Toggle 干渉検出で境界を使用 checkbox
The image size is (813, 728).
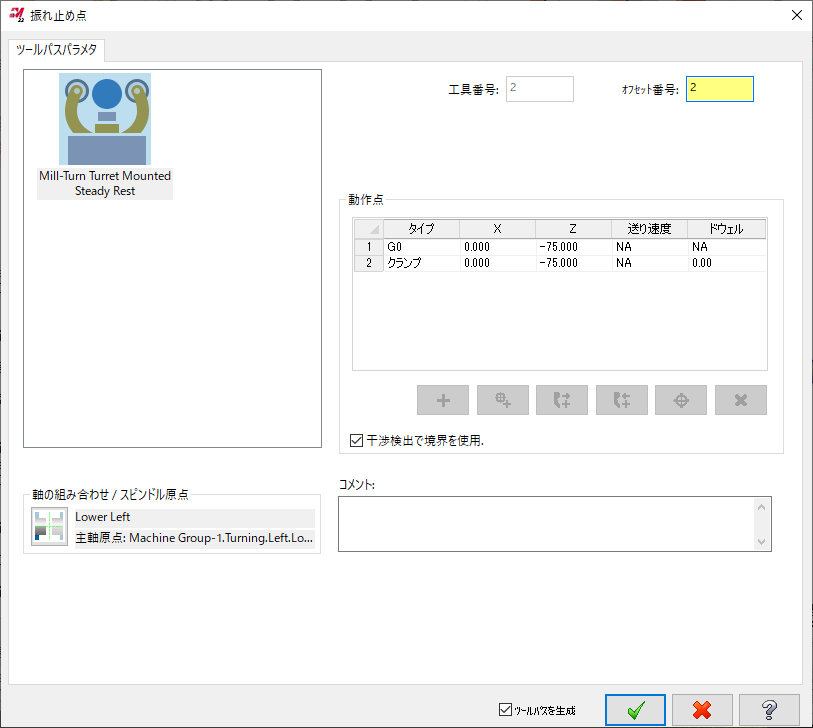[x=356, y=441]
